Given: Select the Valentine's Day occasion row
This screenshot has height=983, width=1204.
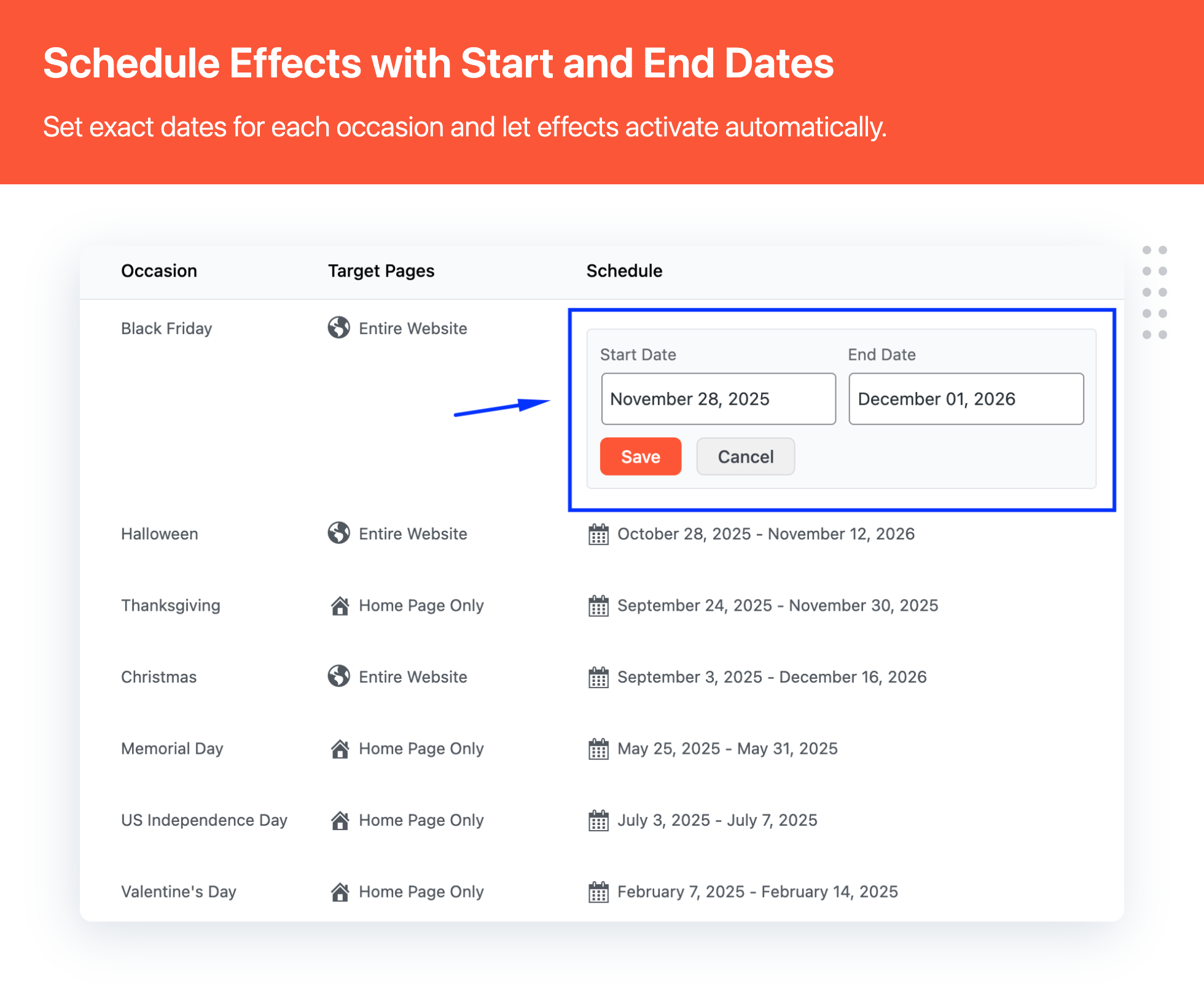Looking at the screenshot, I should (x=179, y=891).
